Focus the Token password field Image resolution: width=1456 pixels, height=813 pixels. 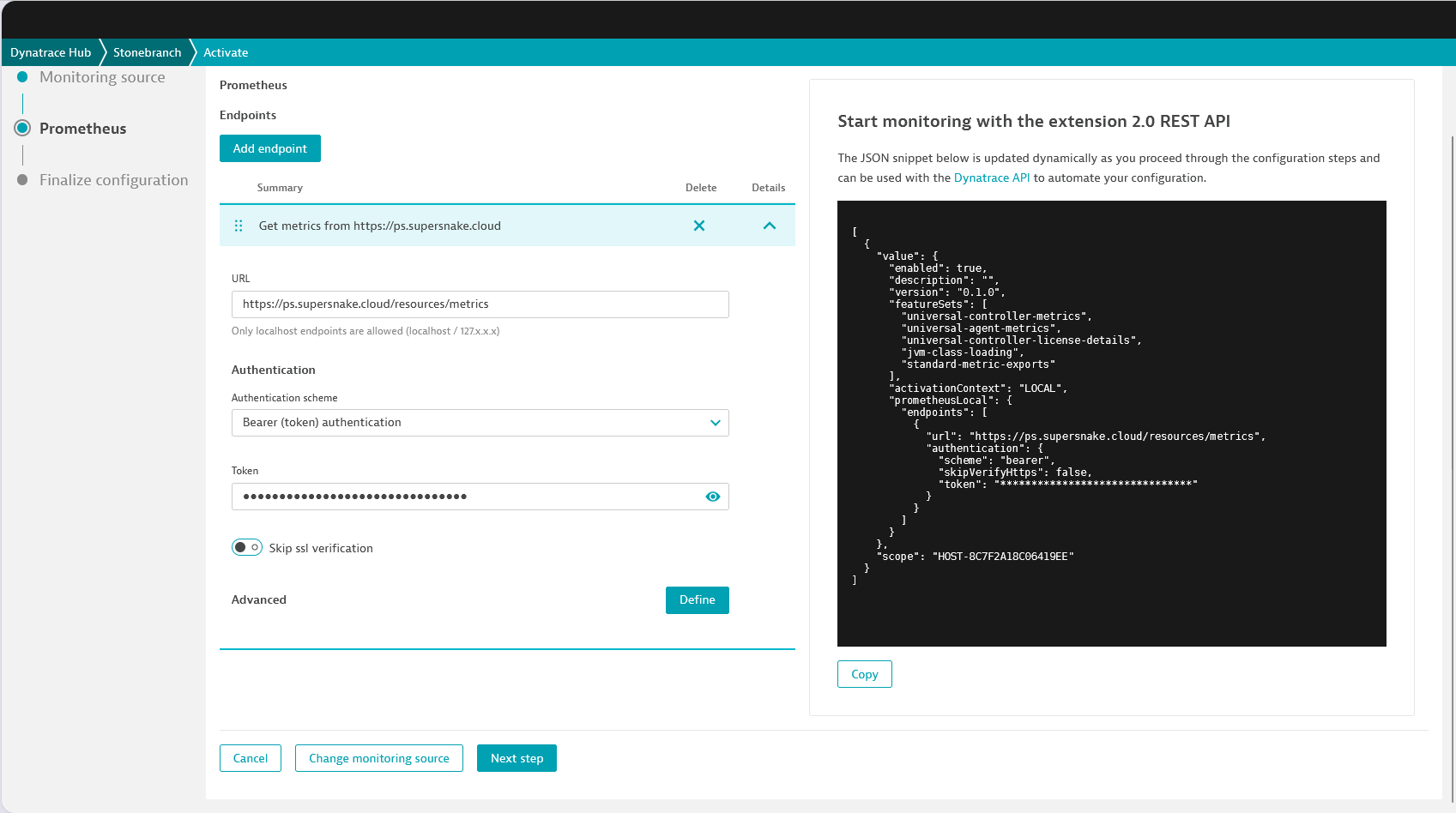[480, 497]
